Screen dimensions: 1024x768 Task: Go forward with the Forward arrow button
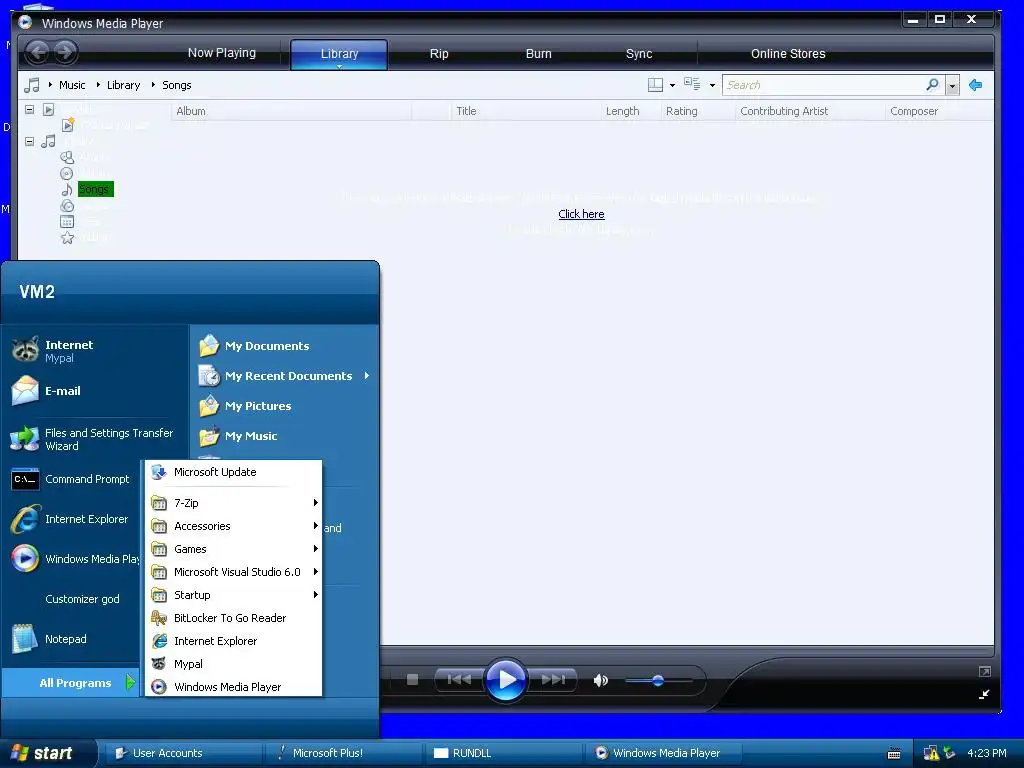(x=65, y=52)
